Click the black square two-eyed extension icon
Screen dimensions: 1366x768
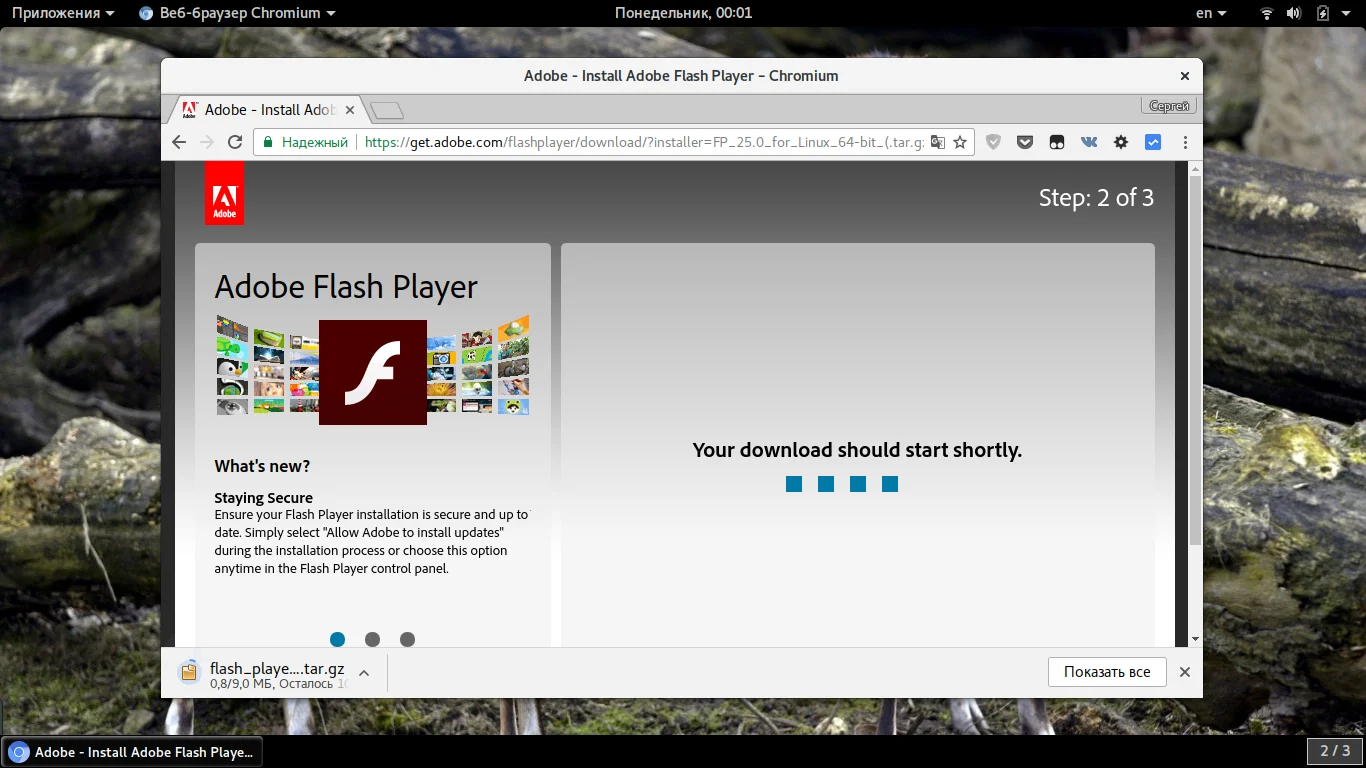pos(1057,142)
